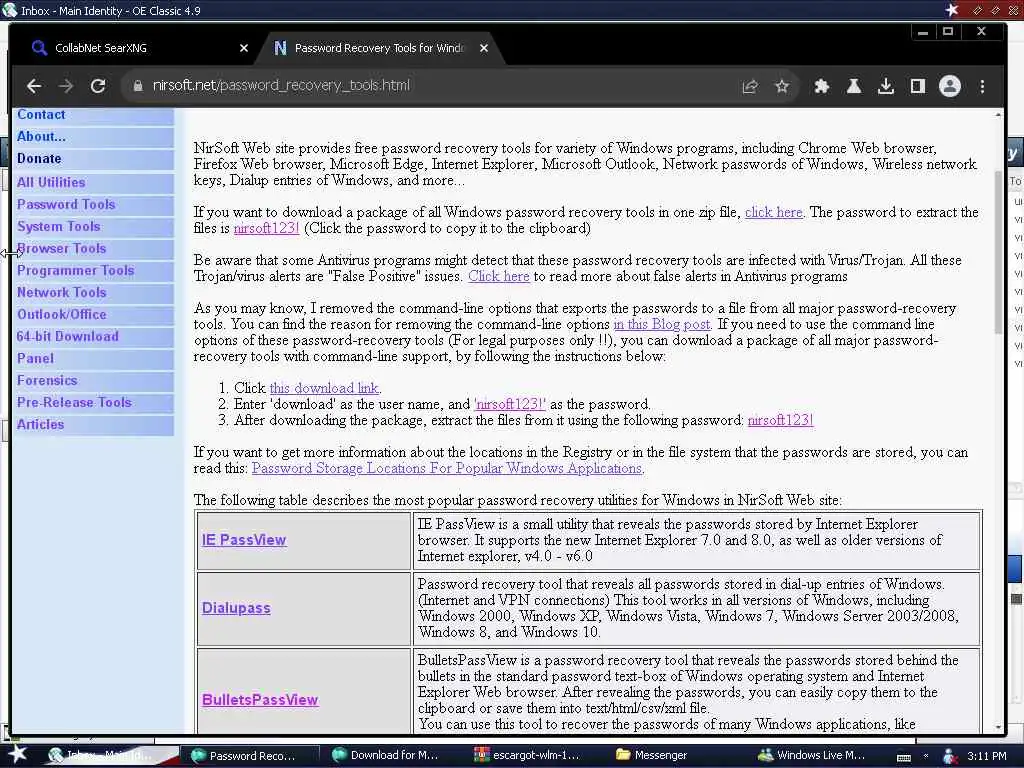This screenshot has height=768, width=1024.
Task: Switch to Download for M... taskbar item
Action: click(x=391, y=756)
